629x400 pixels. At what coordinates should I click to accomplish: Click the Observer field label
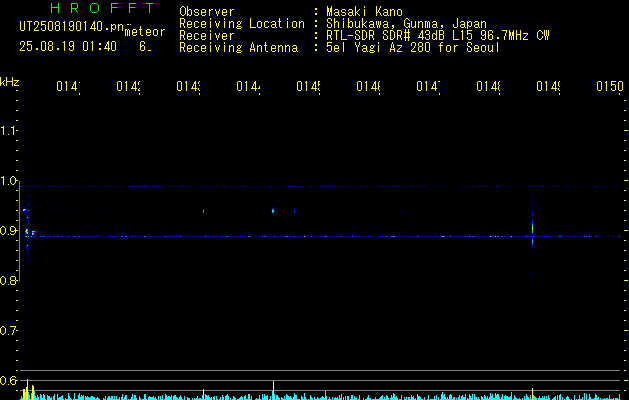point(207,11)
